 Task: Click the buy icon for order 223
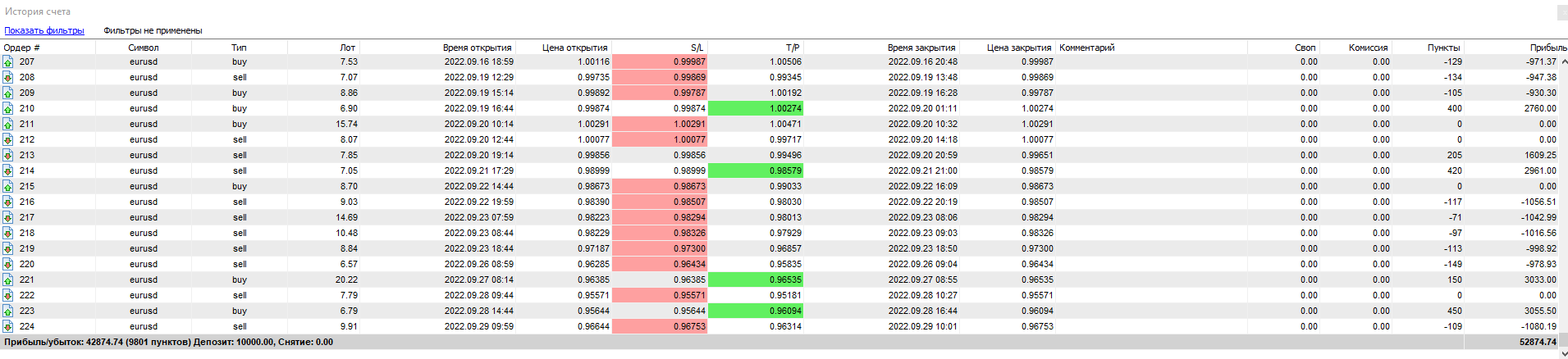coord(7,311)
